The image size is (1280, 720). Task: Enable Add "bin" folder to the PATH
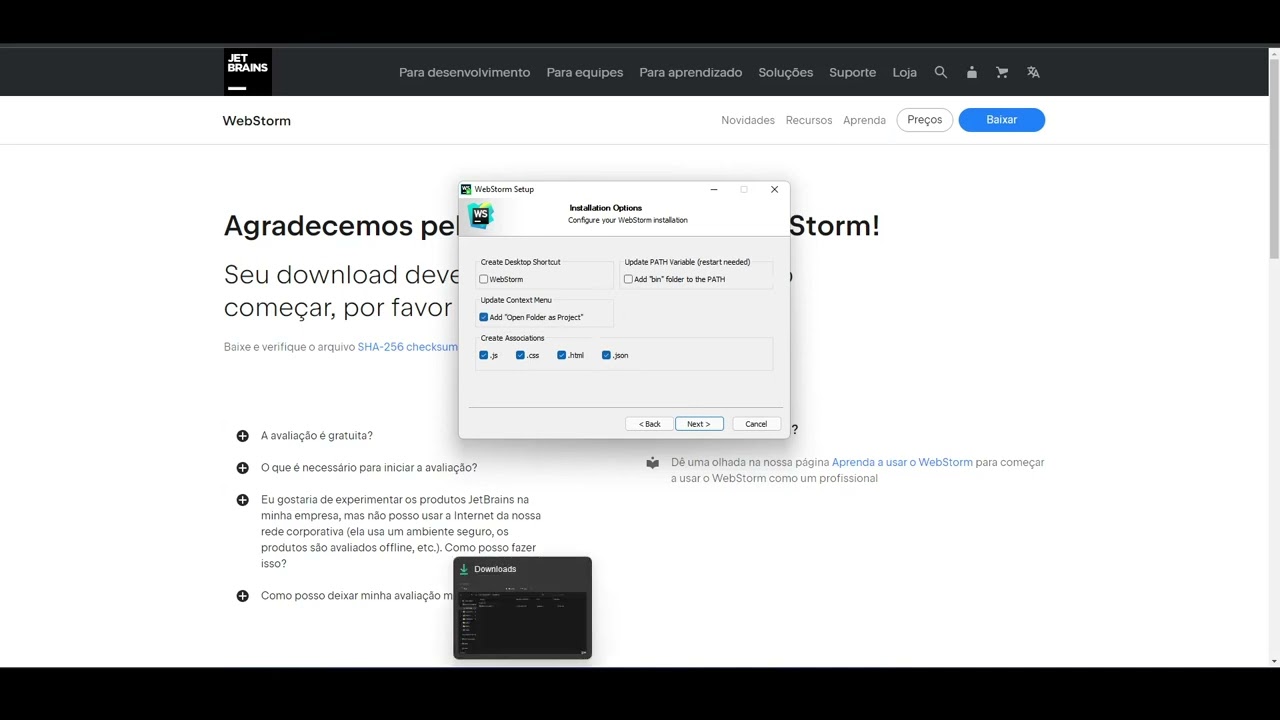(x=628, y=280)
